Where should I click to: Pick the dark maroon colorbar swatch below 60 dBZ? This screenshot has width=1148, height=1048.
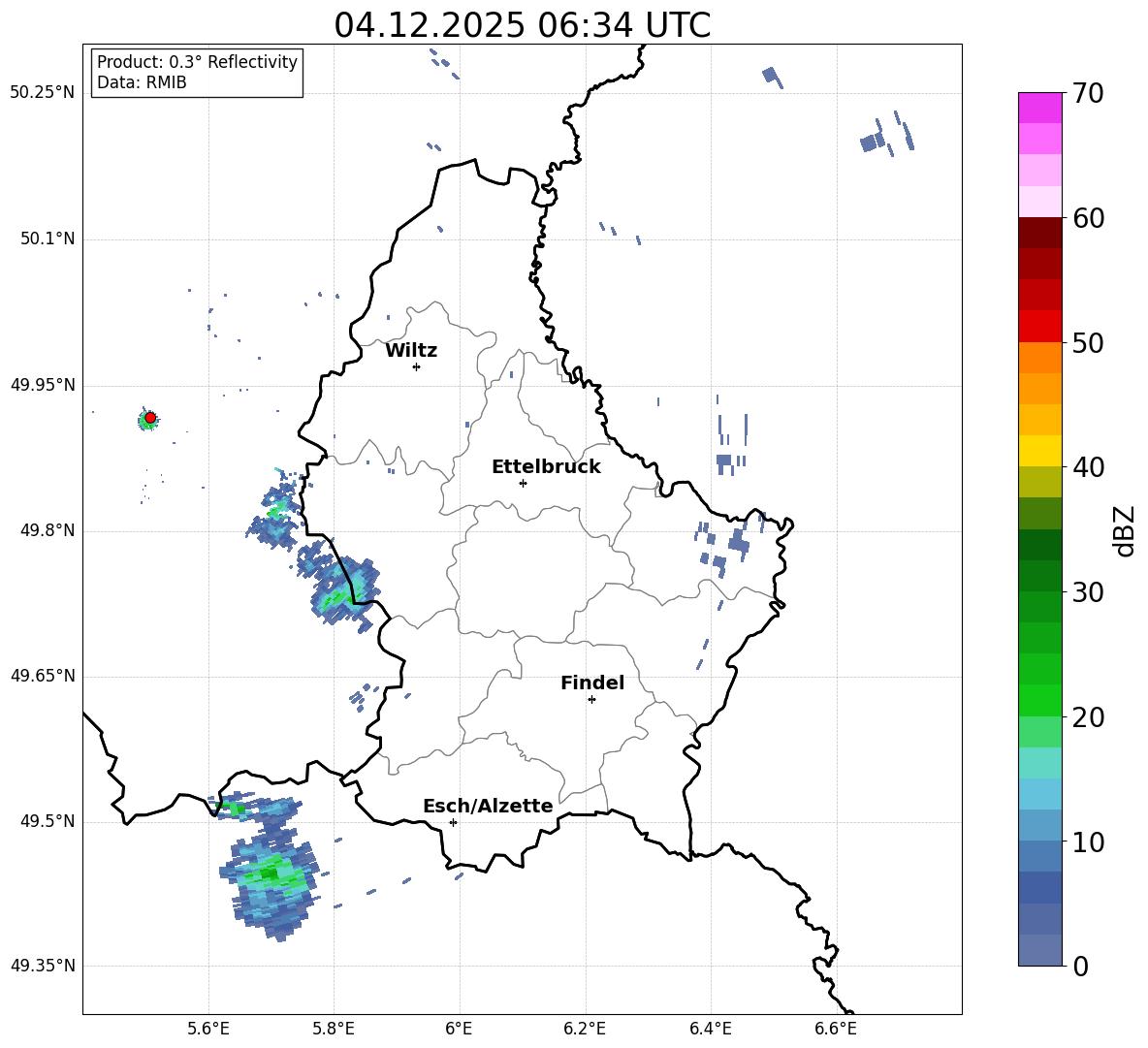click(x=1040, y=233)
